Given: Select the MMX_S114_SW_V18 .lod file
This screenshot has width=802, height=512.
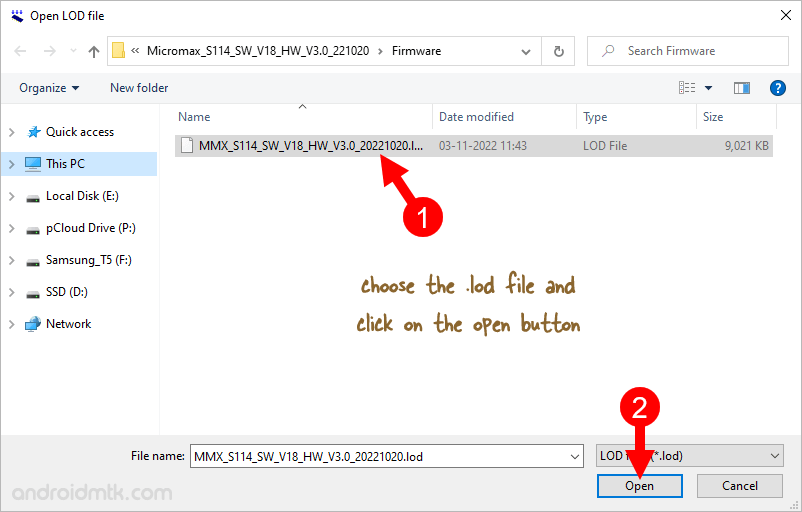Looking at the screenshot, I should point(310,146).
